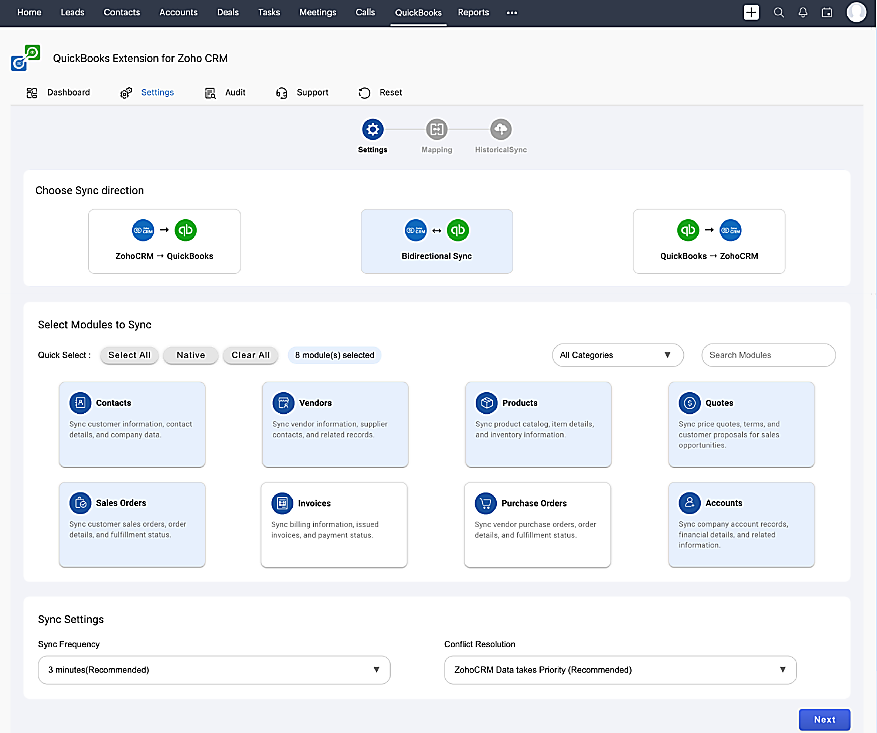
Task: Select ZohoCRM → QuickBooks sync direction
Action: click(x=164, y=242)
